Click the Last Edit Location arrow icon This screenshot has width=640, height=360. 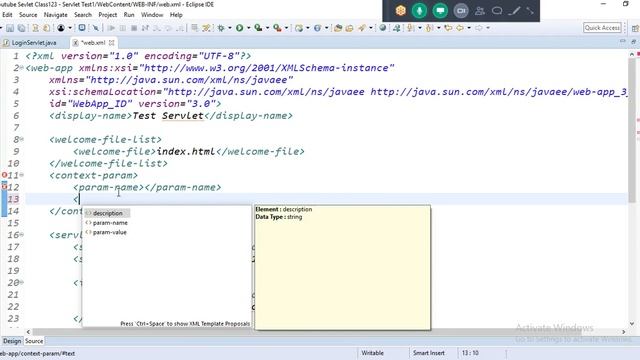click(x=448, y=28)
